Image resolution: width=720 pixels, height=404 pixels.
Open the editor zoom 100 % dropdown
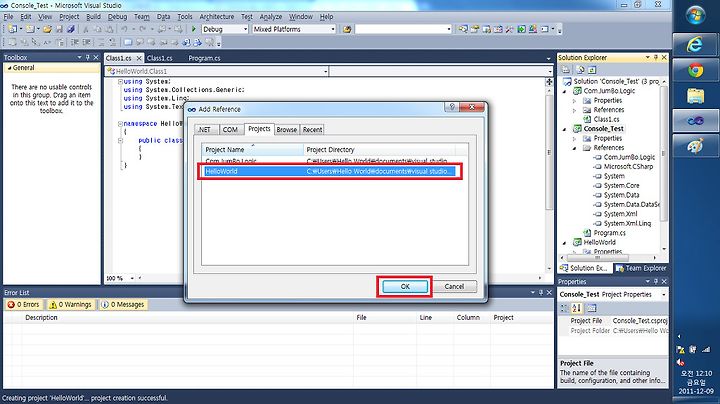point(132,278)
